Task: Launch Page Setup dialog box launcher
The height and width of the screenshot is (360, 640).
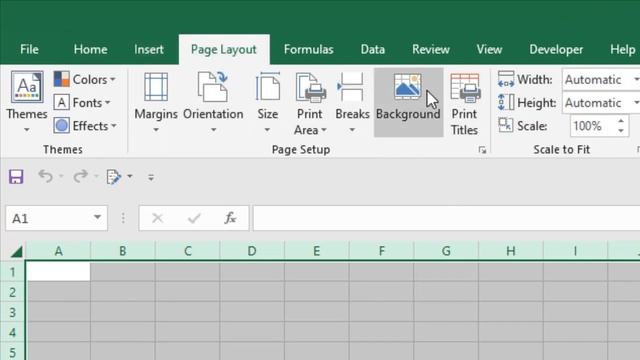Action: click(482, 150)
